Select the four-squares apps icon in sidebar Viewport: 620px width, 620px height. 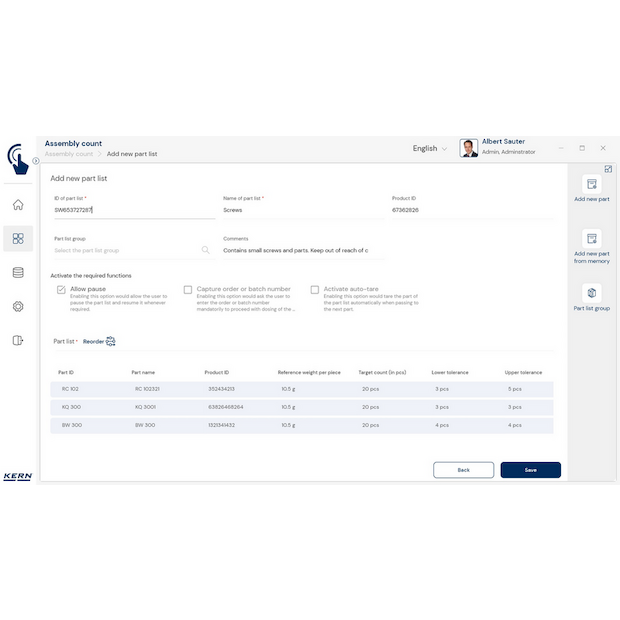point(18,238)
